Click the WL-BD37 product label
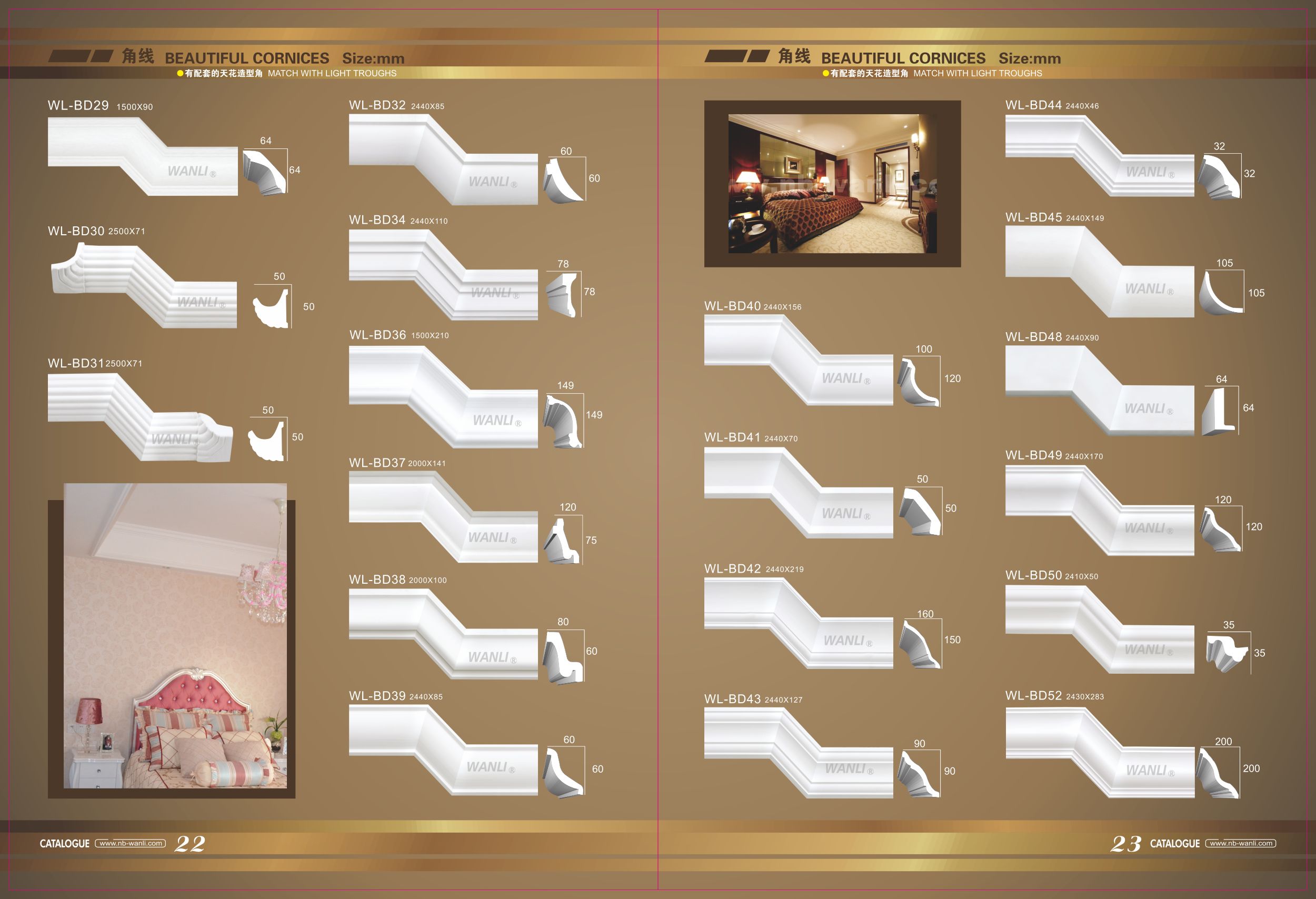The width and height of the screenshot is (1316, 899). coord(377,463)
